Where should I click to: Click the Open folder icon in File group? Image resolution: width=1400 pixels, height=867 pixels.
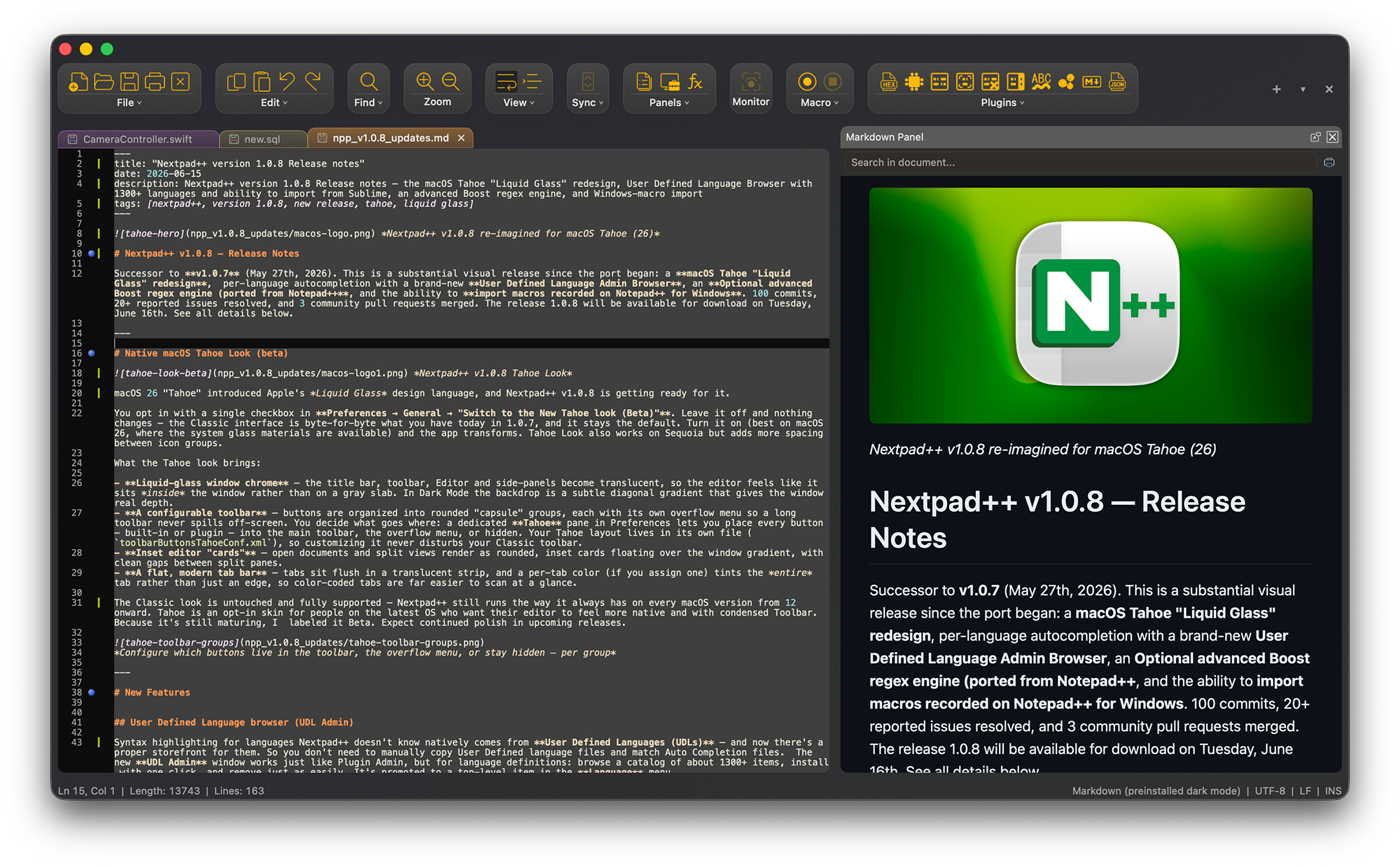(x=104, y=82)
